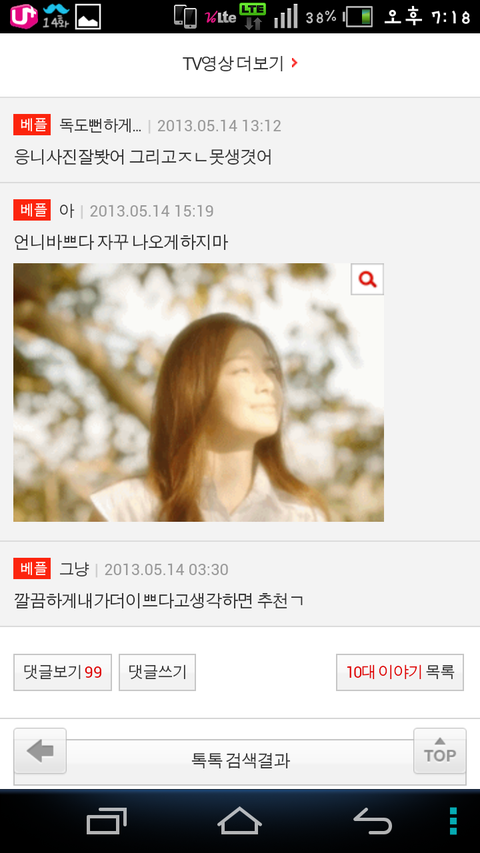Tap the Android back key

pos(373,821)
